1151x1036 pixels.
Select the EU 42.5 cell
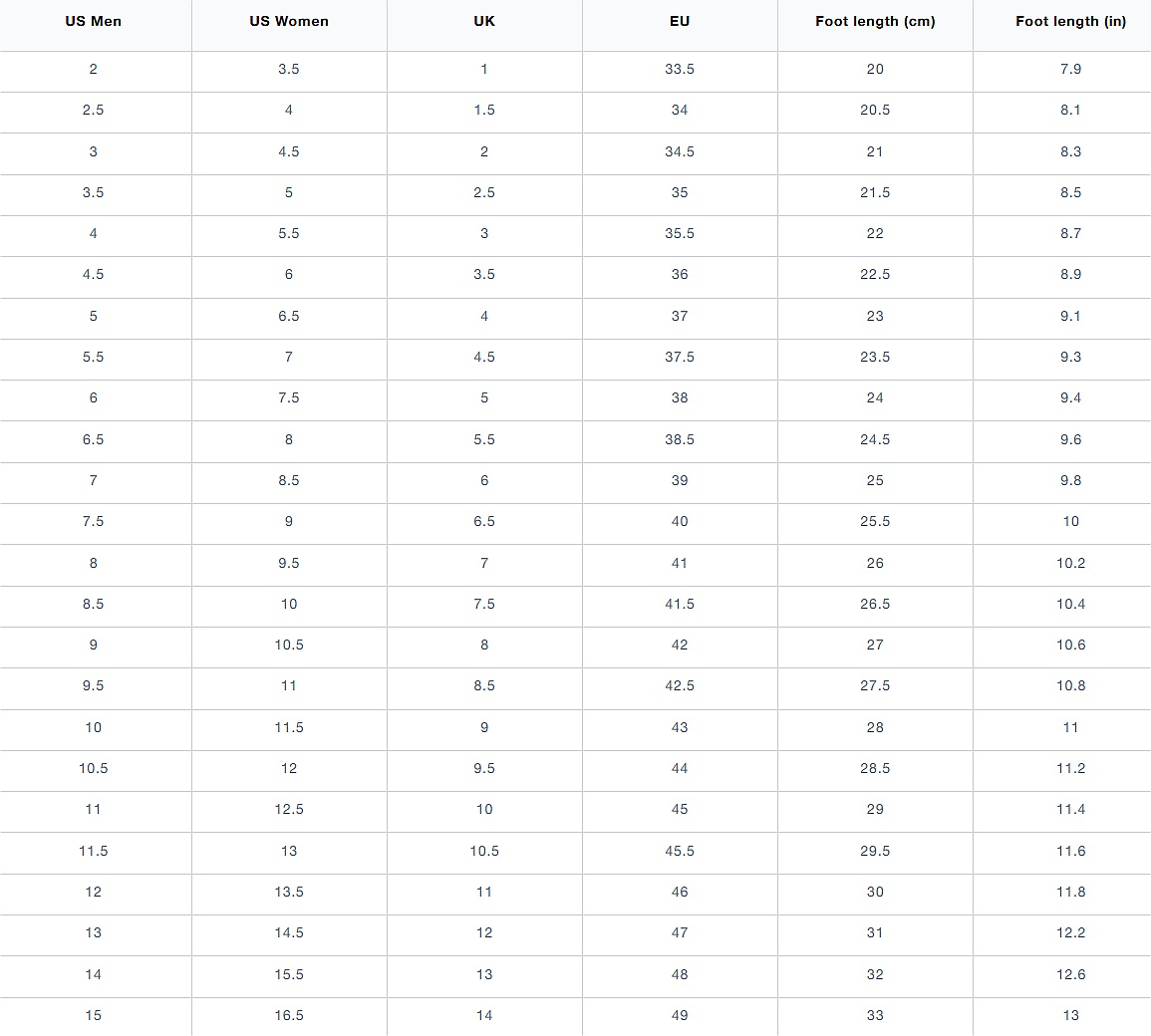click(680, 685)
